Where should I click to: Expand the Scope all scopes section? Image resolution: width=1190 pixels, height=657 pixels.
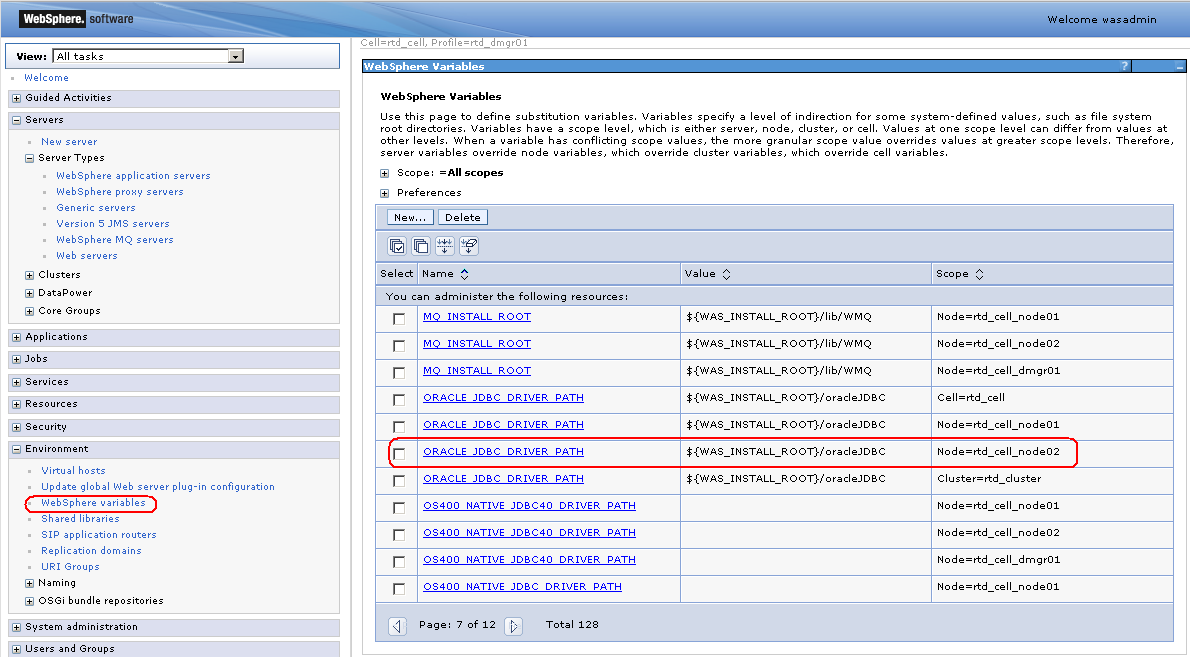click(x=385, y=173)
